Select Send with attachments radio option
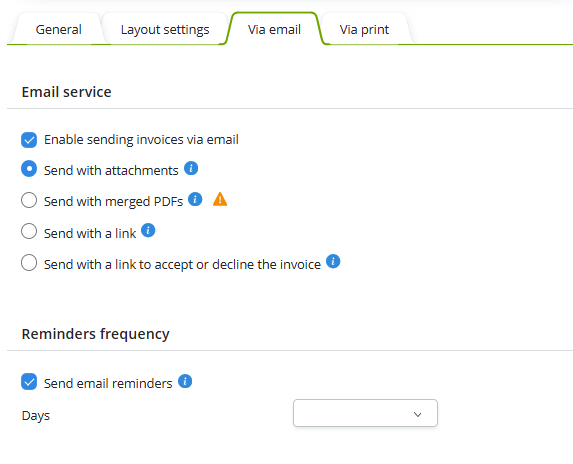The width and height of the screenshot is (573, 464). (x=29, y=169)
